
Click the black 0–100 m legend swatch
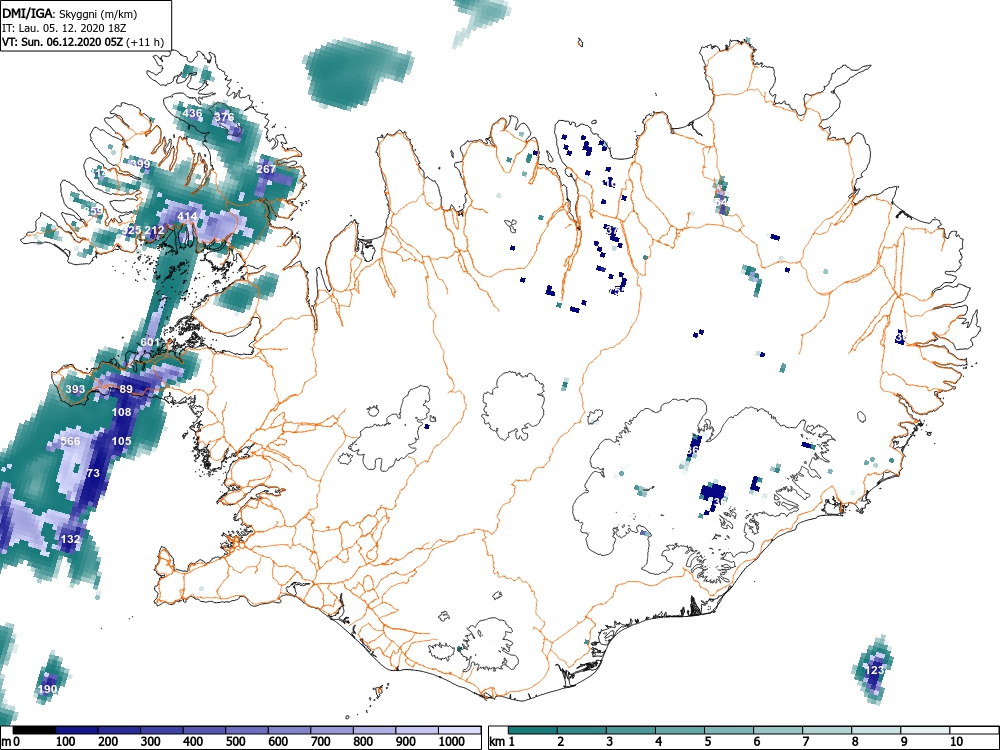coord(34,730)
